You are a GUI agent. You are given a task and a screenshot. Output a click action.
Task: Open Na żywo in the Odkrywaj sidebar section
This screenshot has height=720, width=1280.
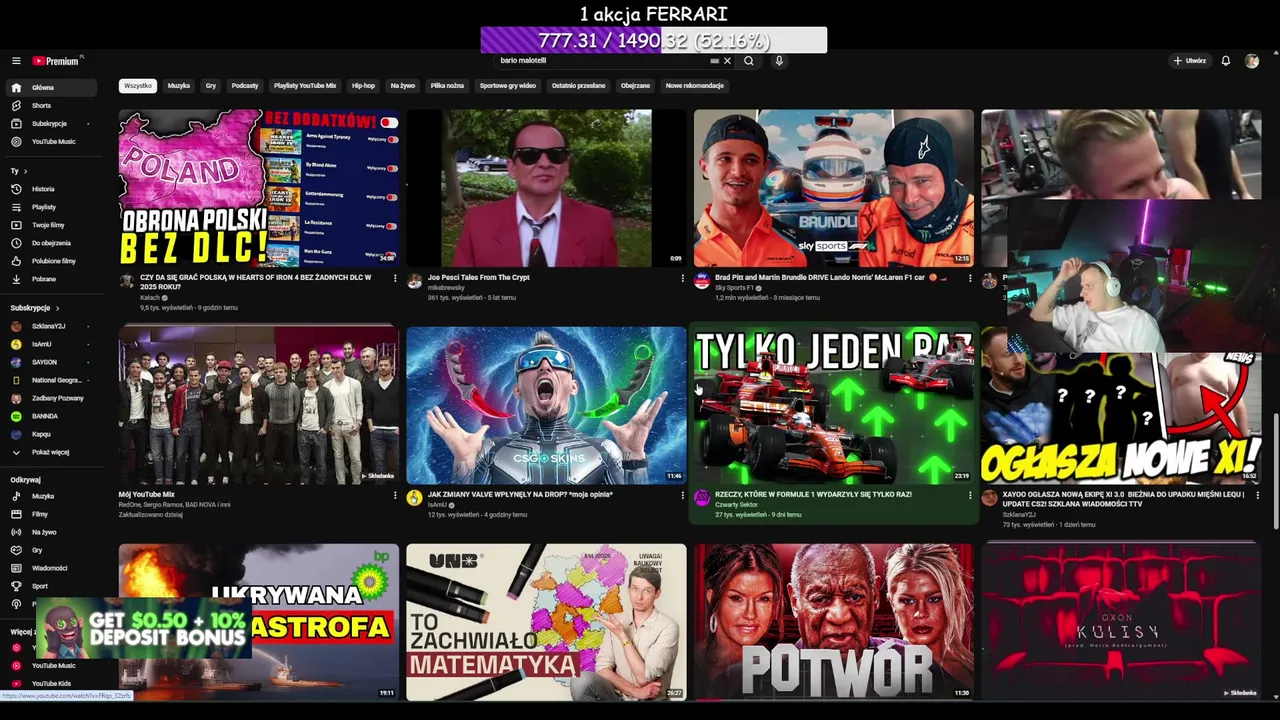(50, 532)
